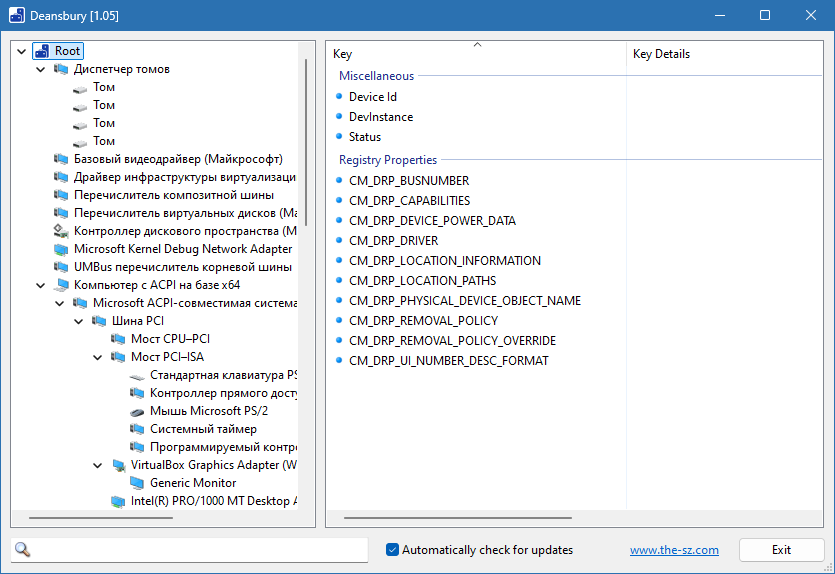
Task: Click the mouse icon for Мышь Microsoft PS/2
Action: click(137, 412)
